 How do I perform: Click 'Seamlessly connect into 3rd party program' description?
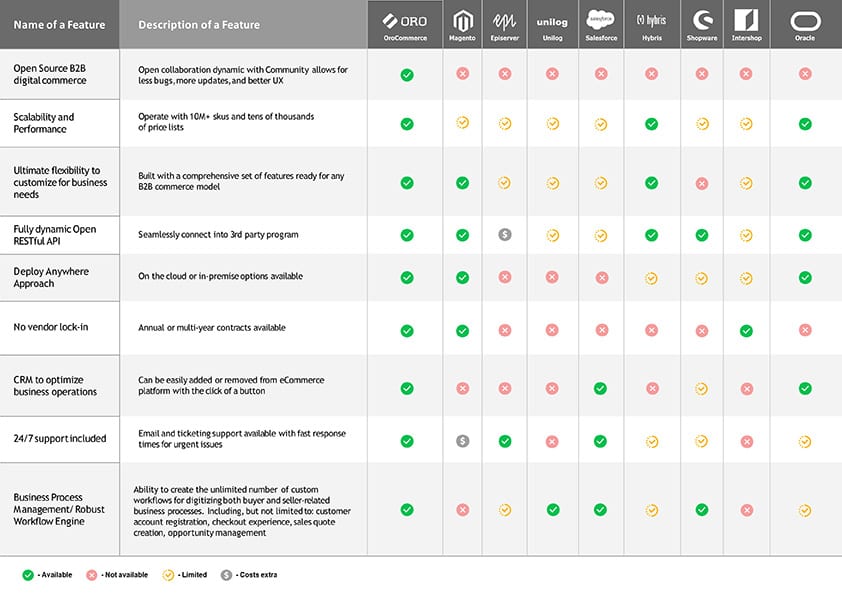(218, 235)
